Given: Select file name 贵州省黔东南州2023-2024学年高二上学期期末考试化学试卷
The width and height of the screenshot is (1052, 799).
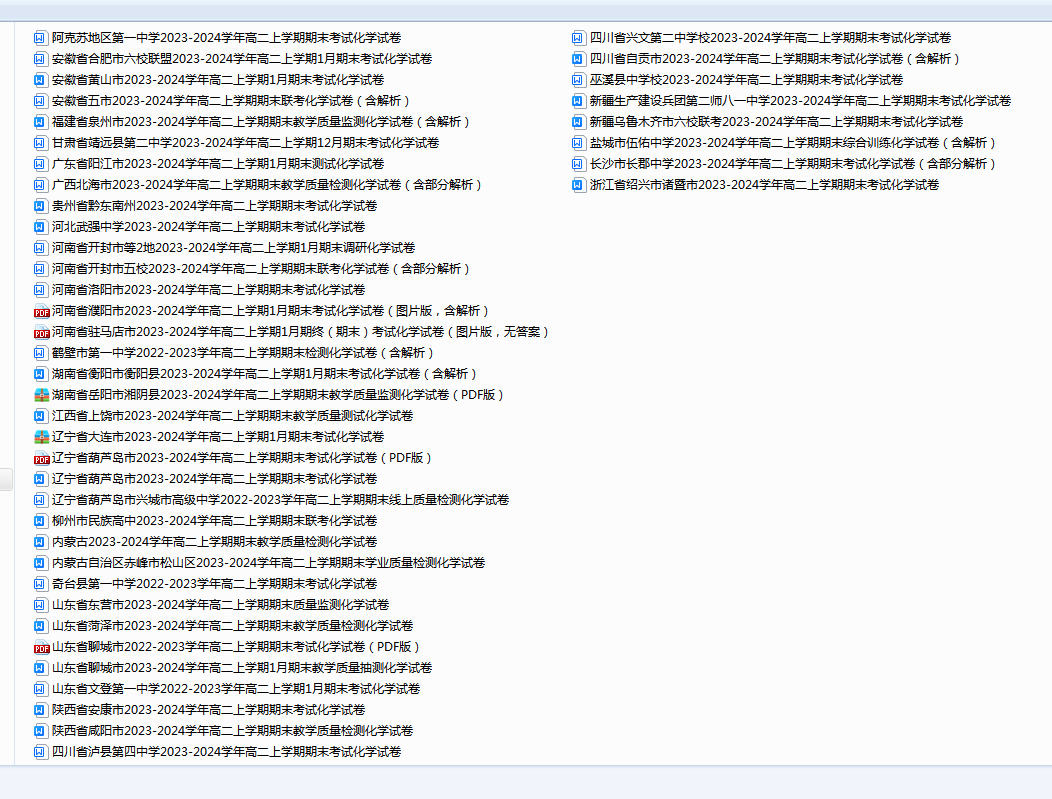Looking at the screenshot, I should coord(215,206).
